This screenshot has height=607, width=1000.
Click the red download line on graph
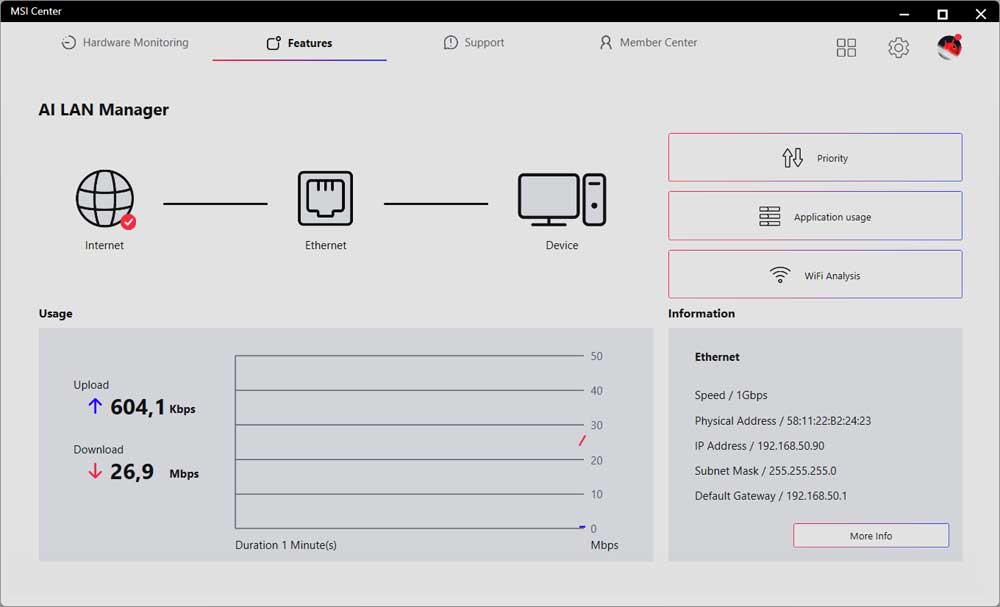582,440
